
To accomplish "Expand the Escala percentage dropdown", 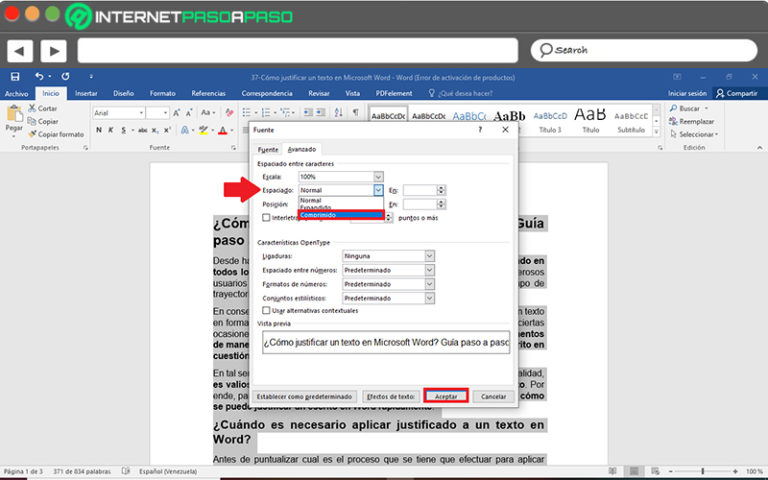I will pyautogui.click(x=377, y=176).
